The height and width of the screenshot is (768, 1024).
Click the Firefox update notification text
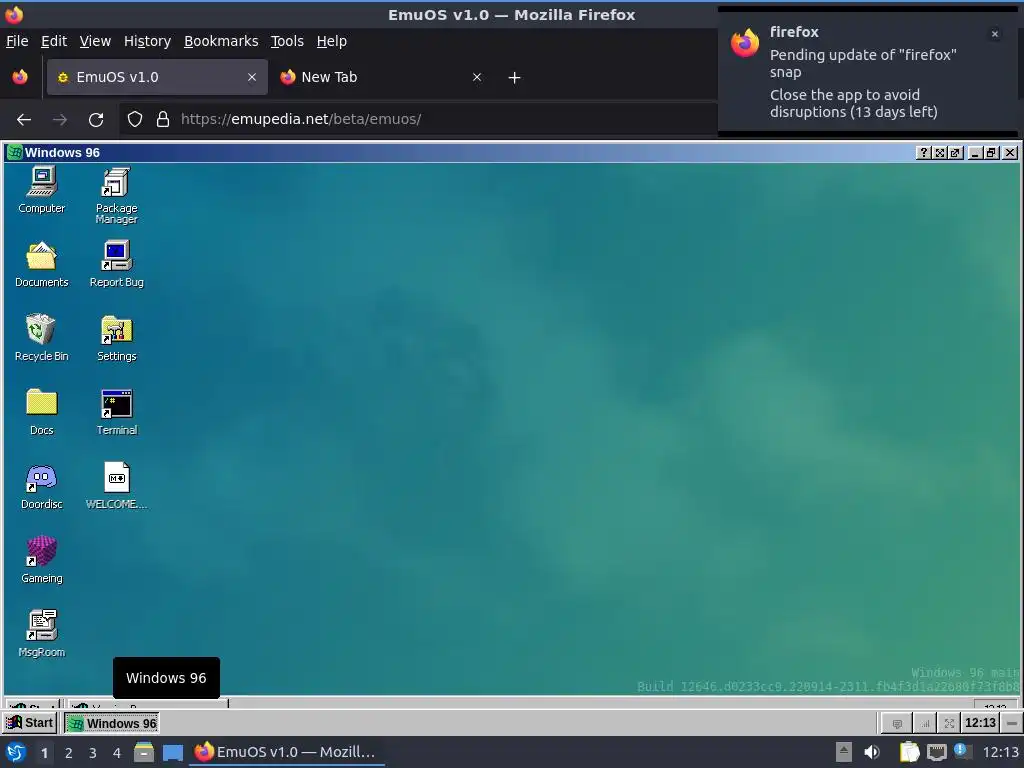pyautogui.click(x=862, y=83)
